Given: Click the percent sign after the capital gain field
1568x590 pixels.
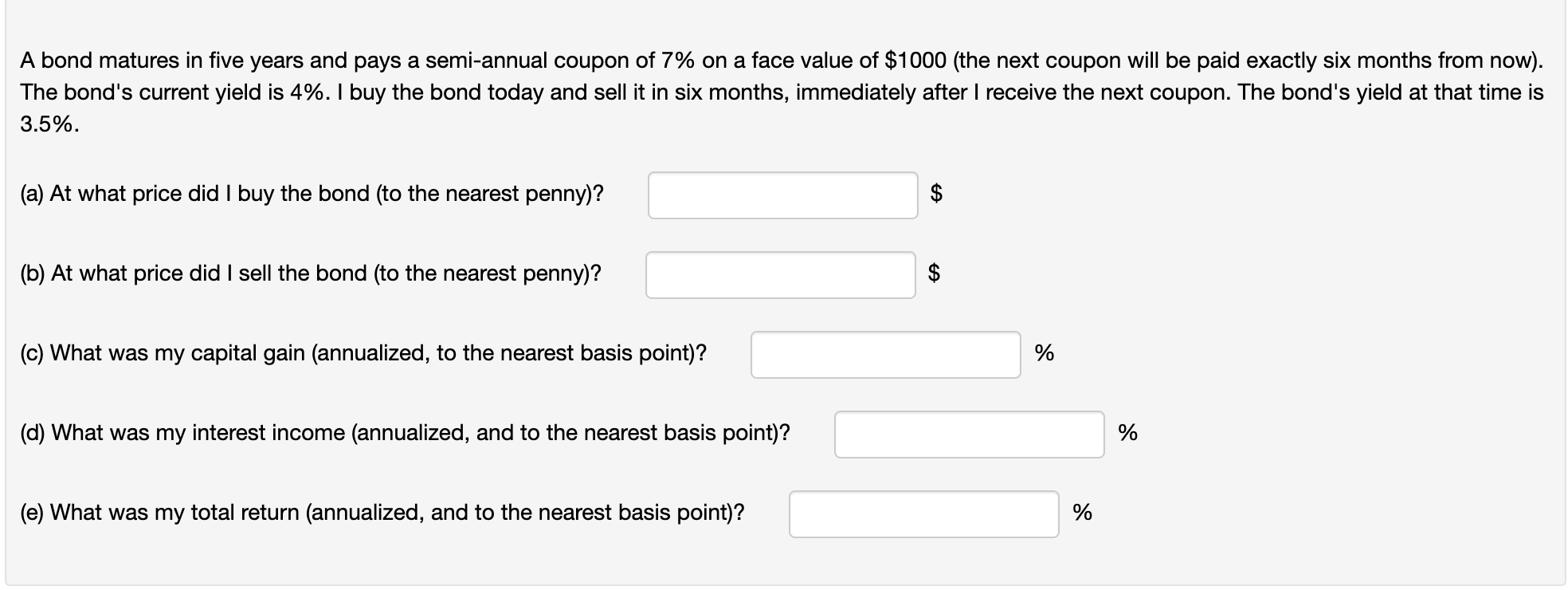Looking at the screenshot, I should 1044,353.
